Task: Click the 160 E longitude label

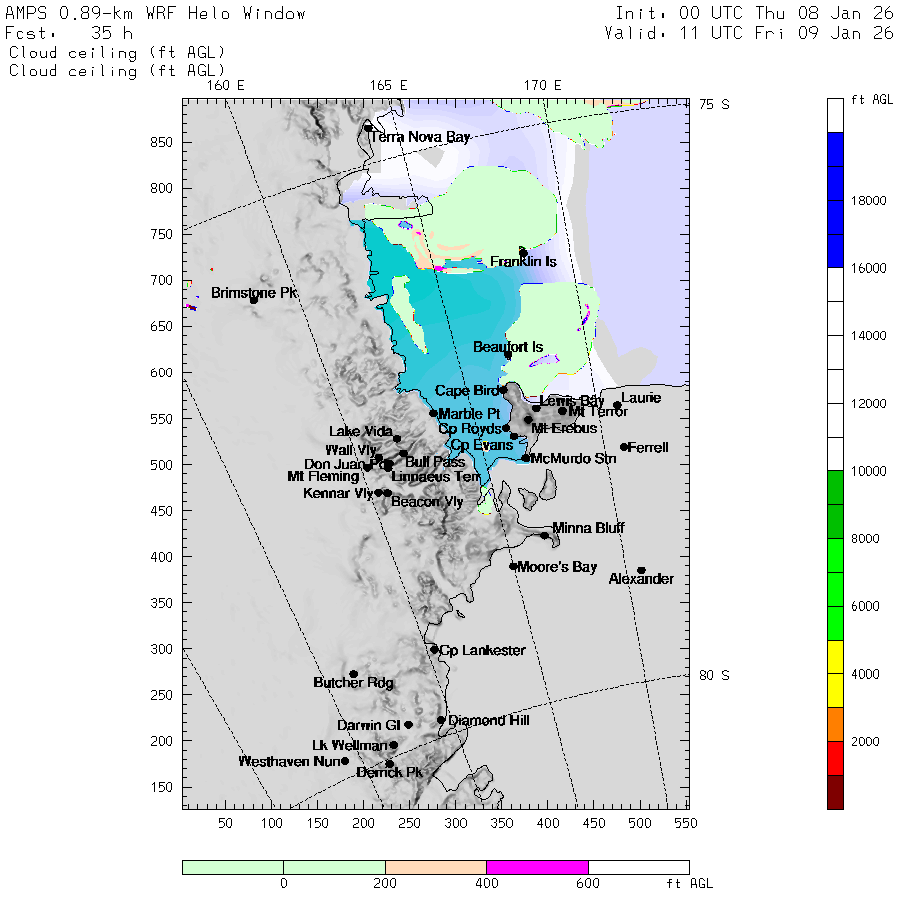Action: click(226, 86)
